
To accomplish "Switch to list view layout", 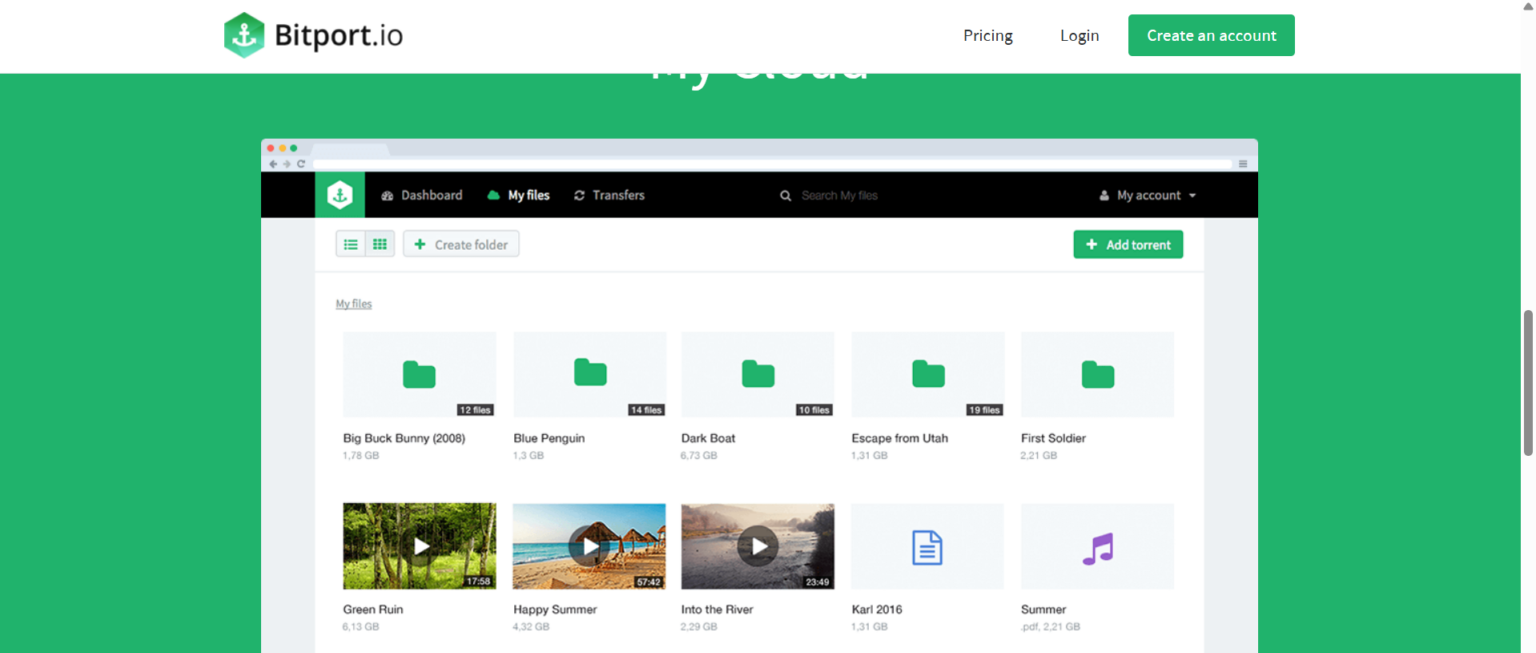I will pyautogui.click(x=350, y=243).
